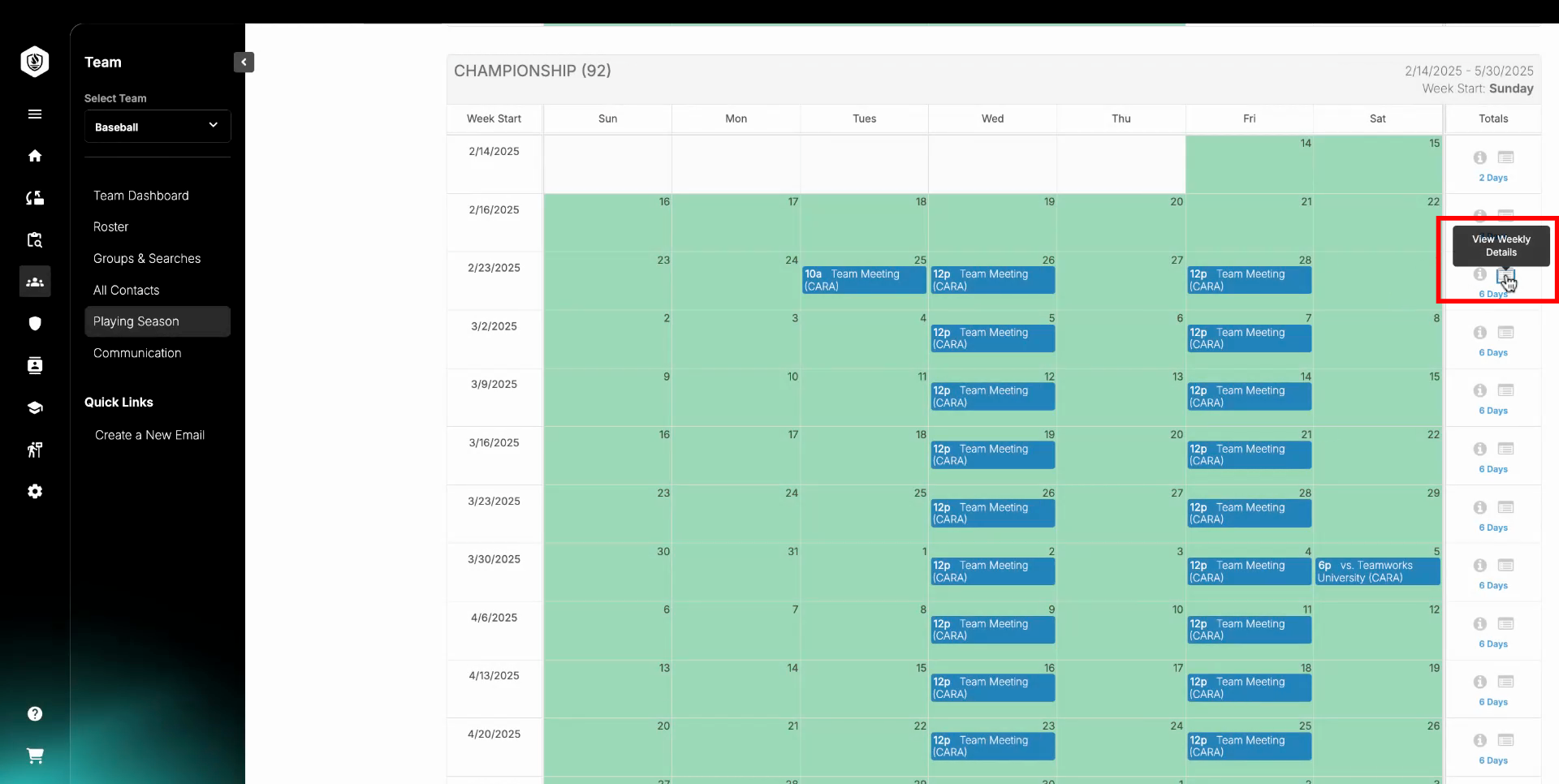
Task: Open the graduation cap icon
Action: 35,407
